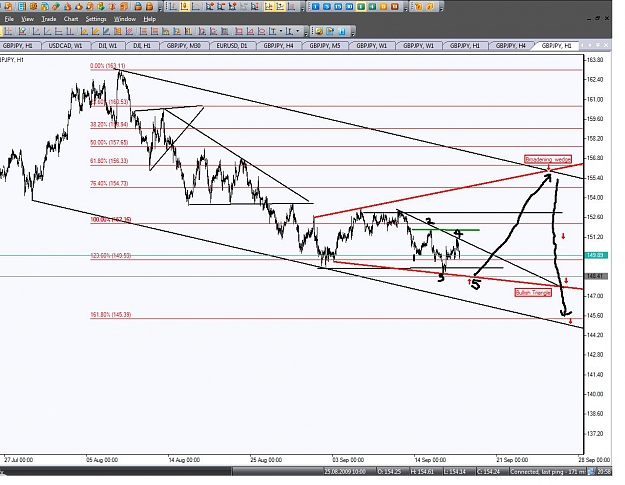Switch chart to green 4 hour timeframe
Screen dimensions: 625x485
[372, 6]
